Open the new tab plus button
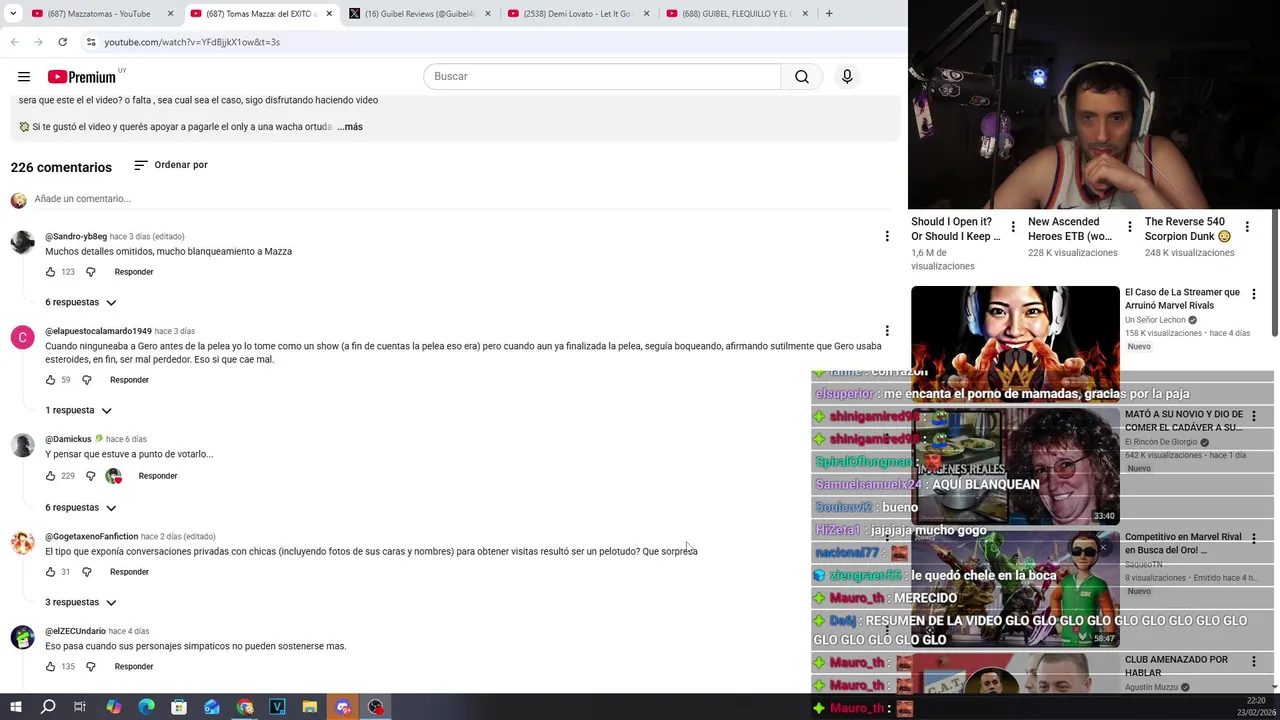This screenshot has height=720, width=1280. coord(829,13)
